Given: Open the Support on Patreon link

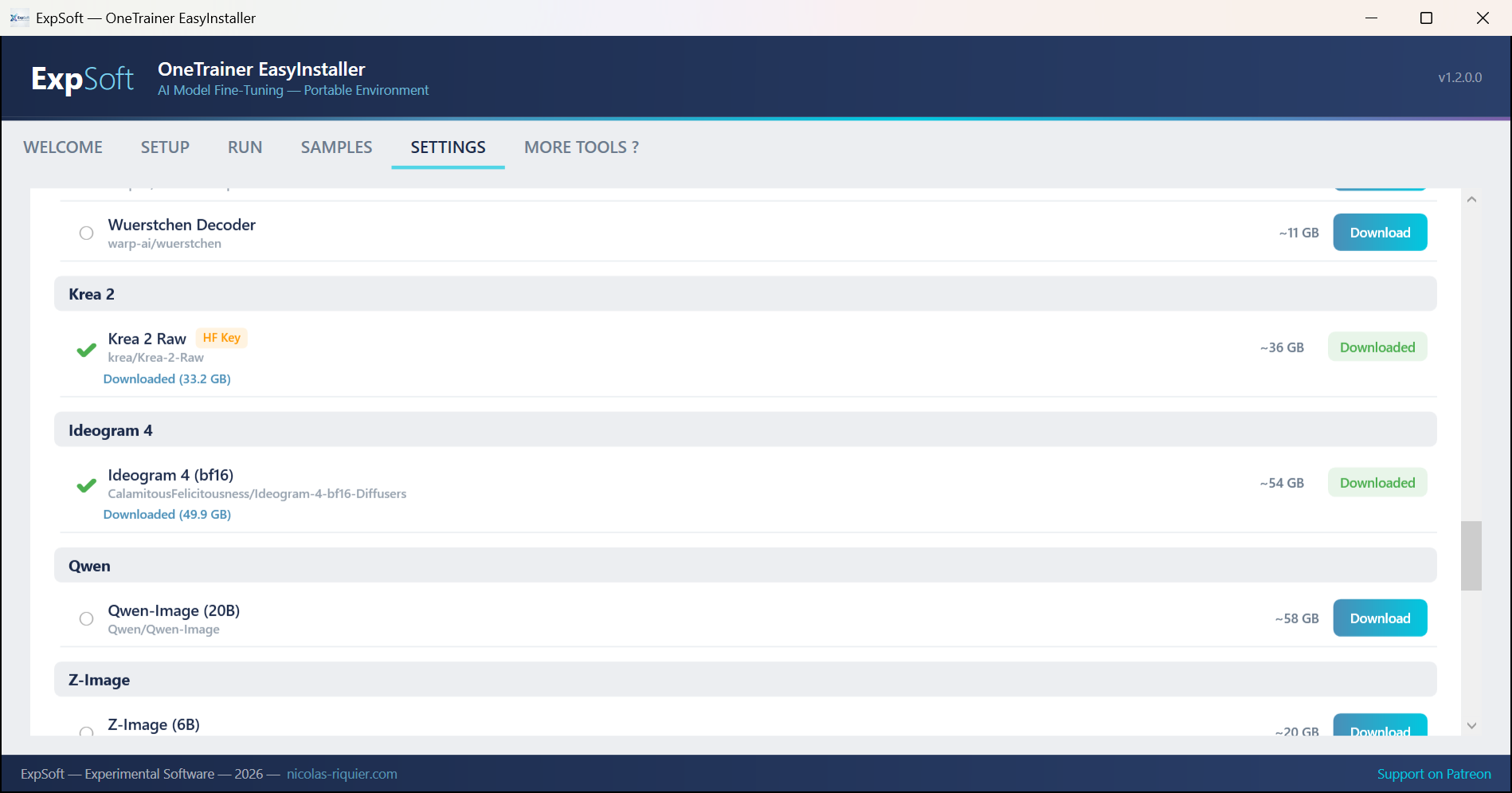Looking at the screenshot, I should 1434,774.
